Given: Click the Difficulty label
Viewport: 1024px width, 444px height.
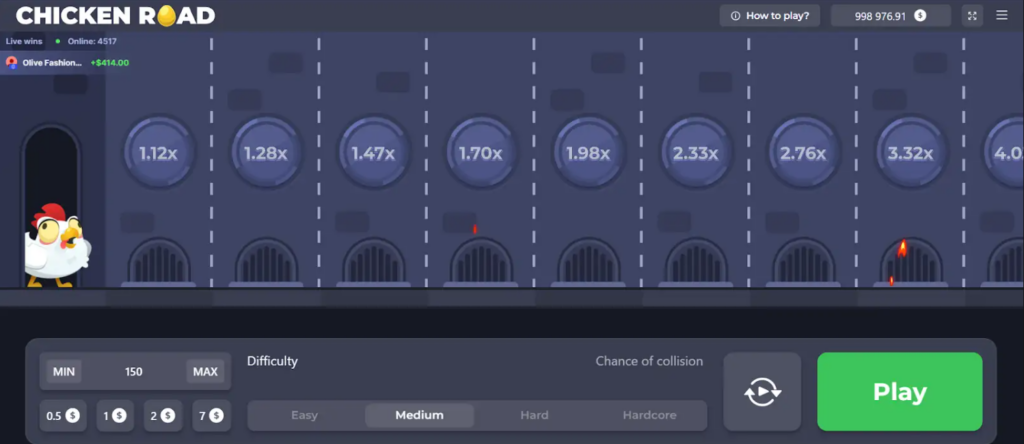Looking at the screenshot, I should point(272,361).
